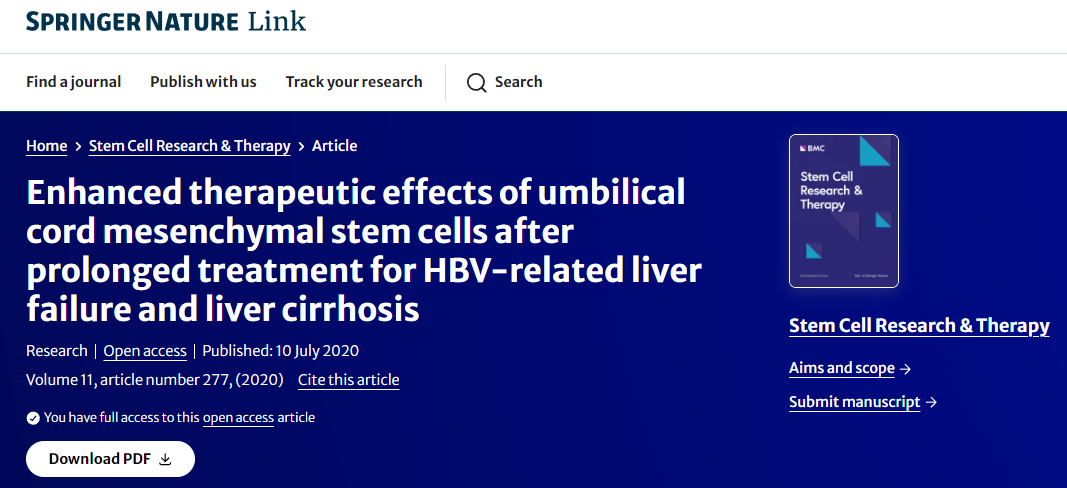
Task: Click the download arrow icon beside Download PDF
Action: pyautogui.click(x=166, y=459)
